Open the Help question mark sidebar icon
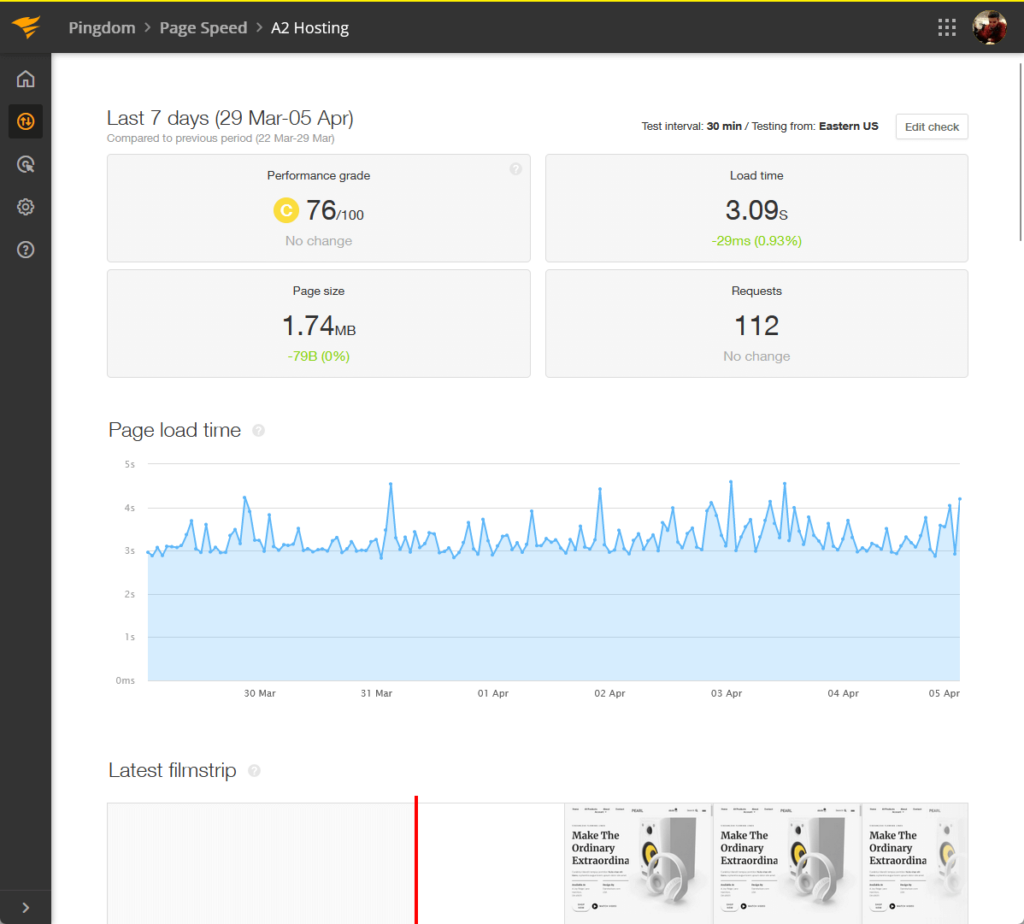 25,249
